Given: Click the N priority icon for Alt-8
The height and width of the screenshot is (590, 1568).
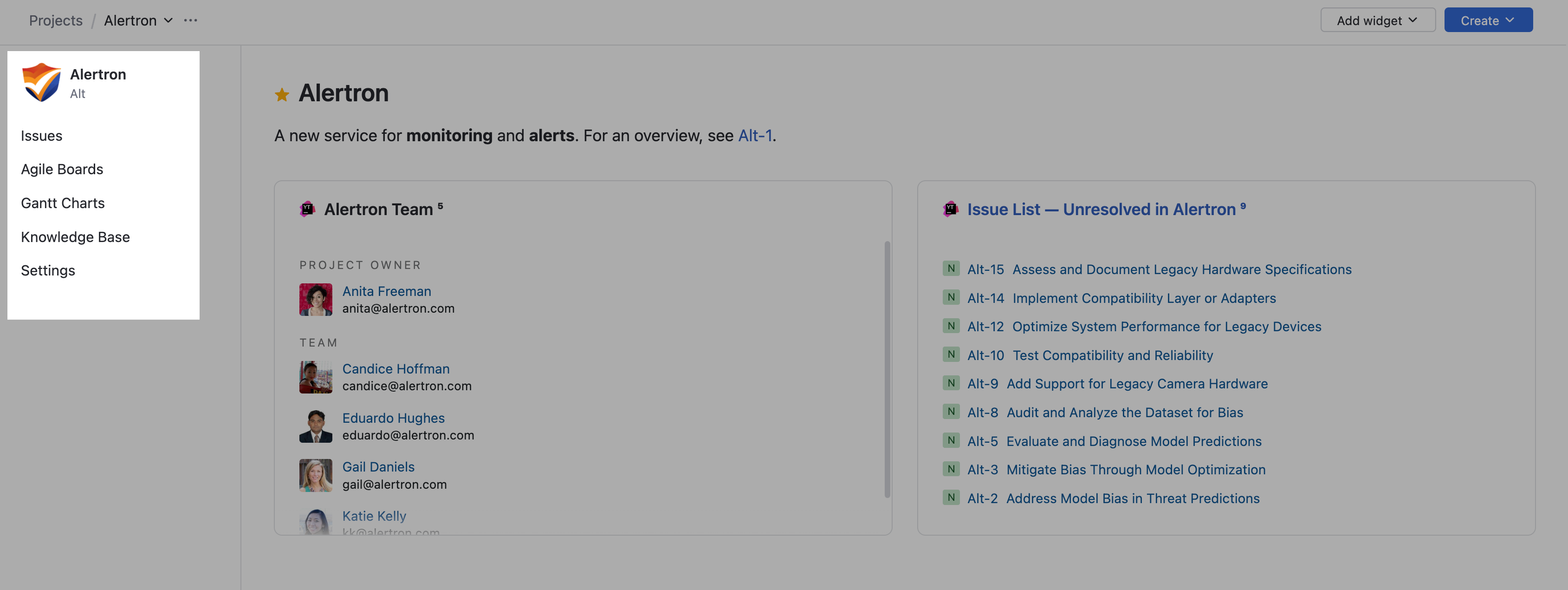Looking at the screenshot, I should [952, 412].
